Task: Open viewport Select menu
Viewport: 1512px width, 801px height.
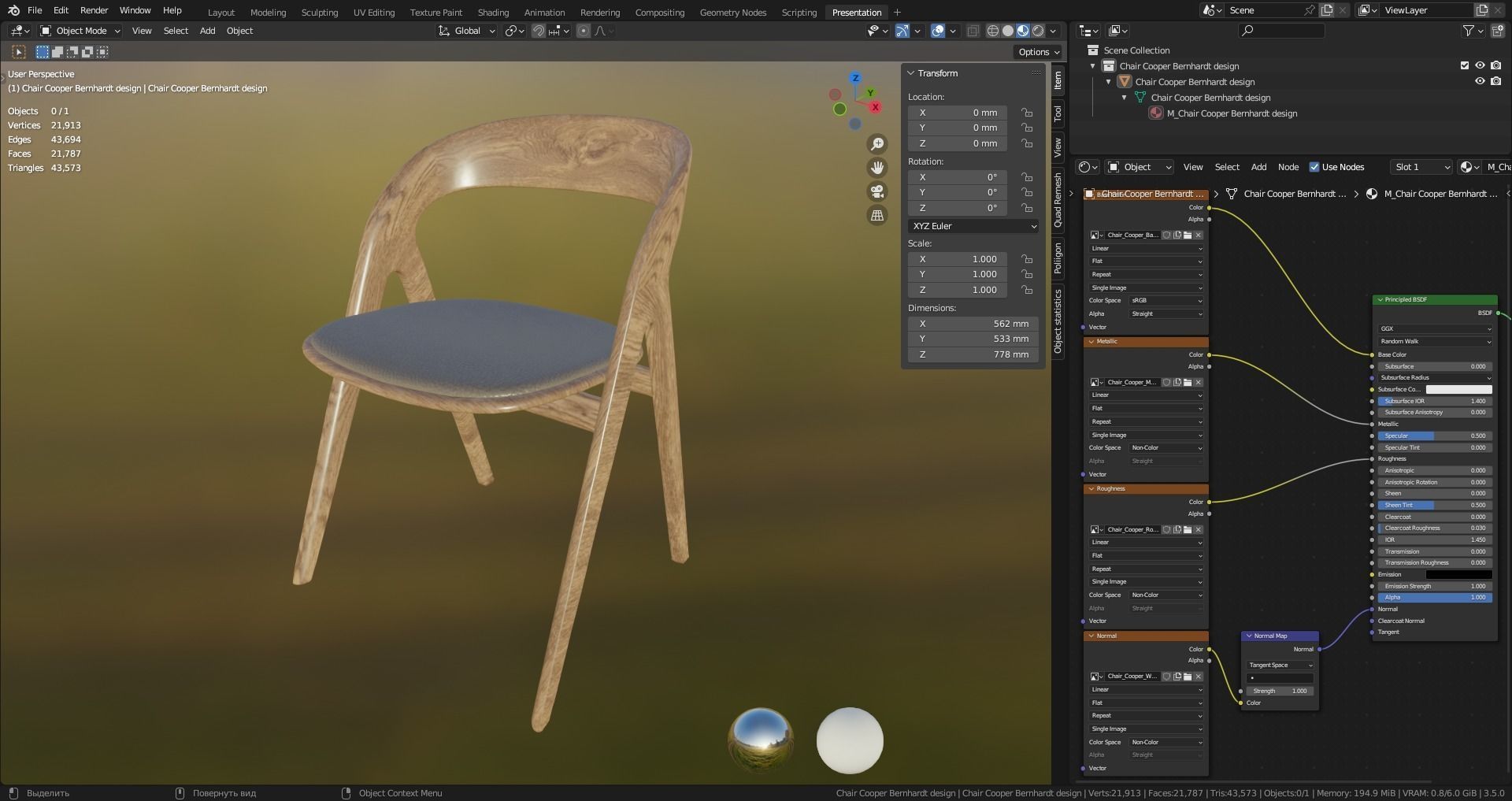Action: pyautogui.click(x=176, y=31)
